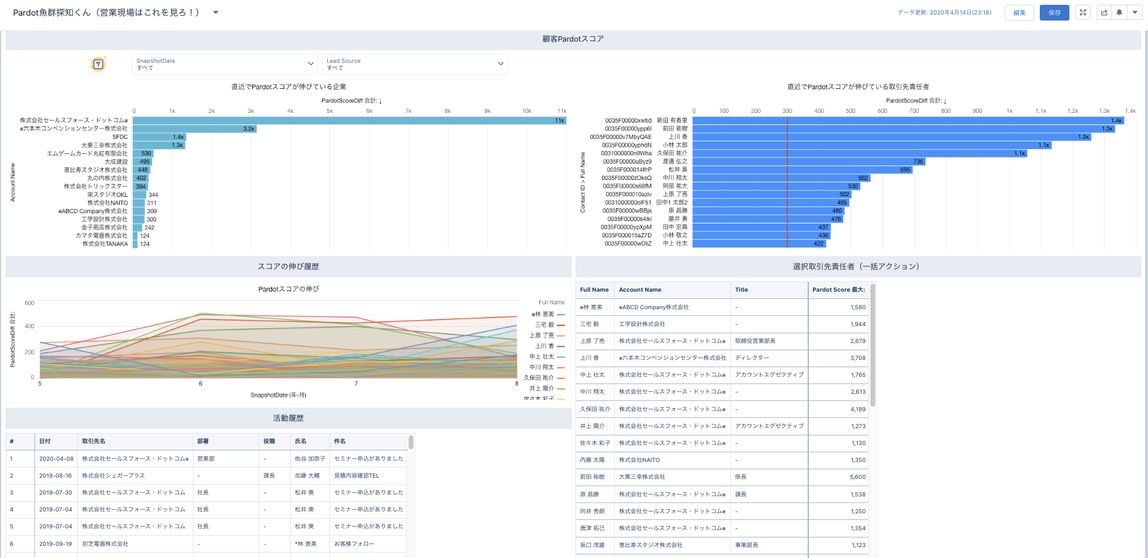The height and width of the screenshot is (558, 1148).
Task: Select the SFDC 1.4k bar
Action: tap(159, 136)
